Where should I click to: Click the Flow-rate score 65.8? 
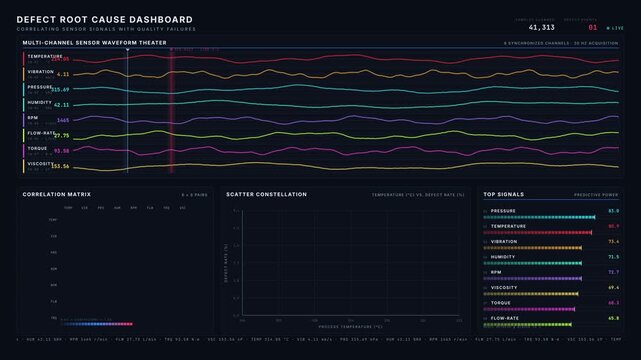click(614, 318)
